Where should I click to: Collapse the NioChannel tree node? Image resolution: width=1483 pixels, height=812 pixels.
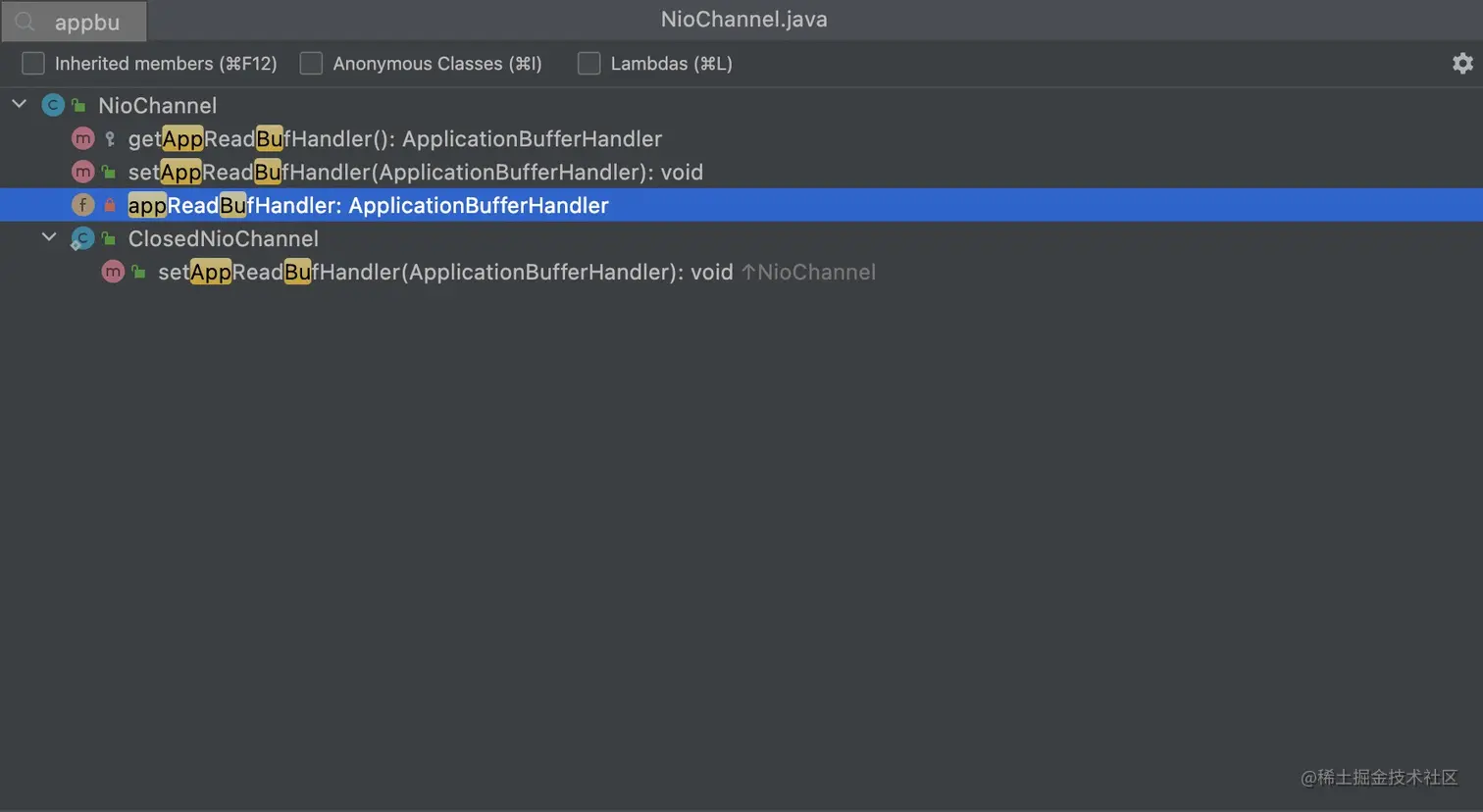coord(19,103)
